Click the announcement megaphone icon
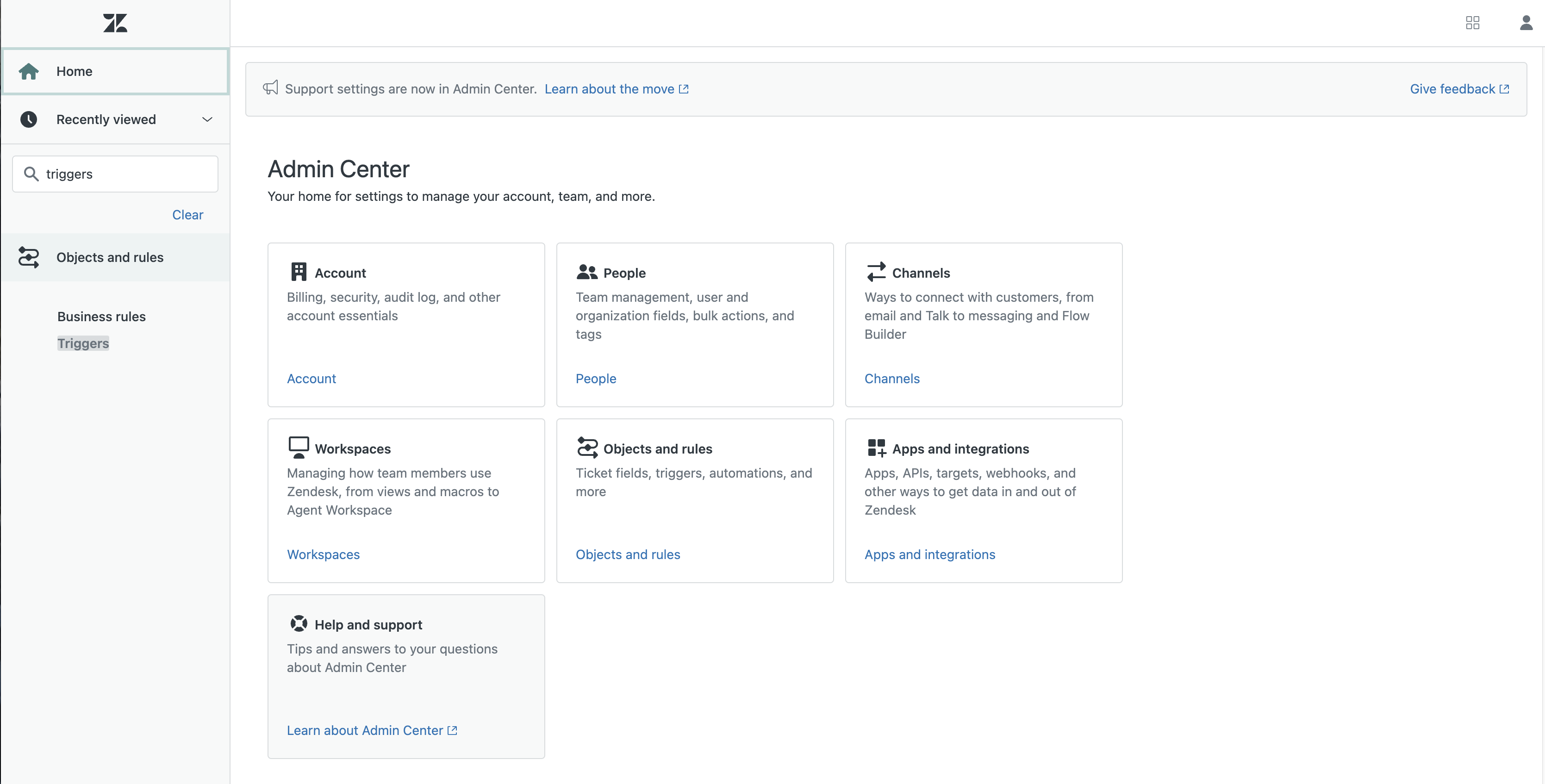This screenshot has width=1545, height=784. point(270,88)
